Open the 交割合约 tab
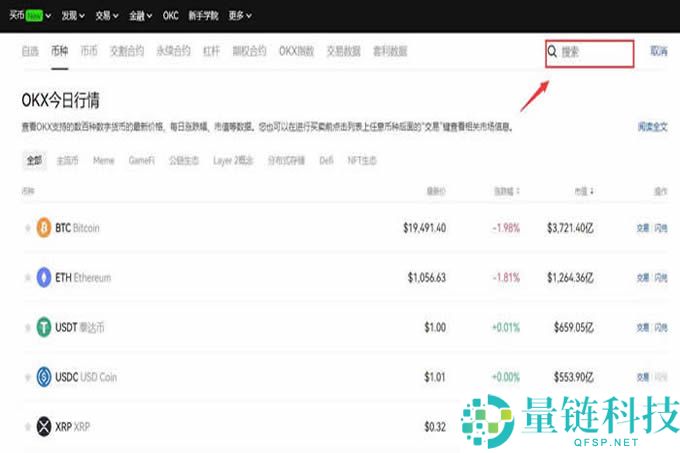Viewport: 680px width, 453px height. [x=127, y=51]
